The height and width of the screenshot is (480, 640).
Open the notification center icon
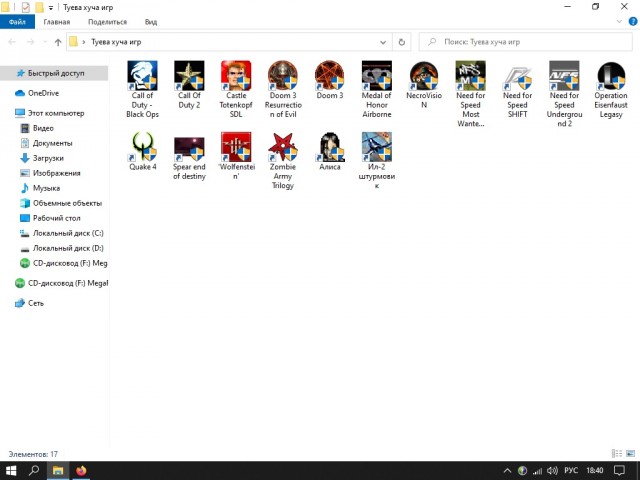pos(620,471)
